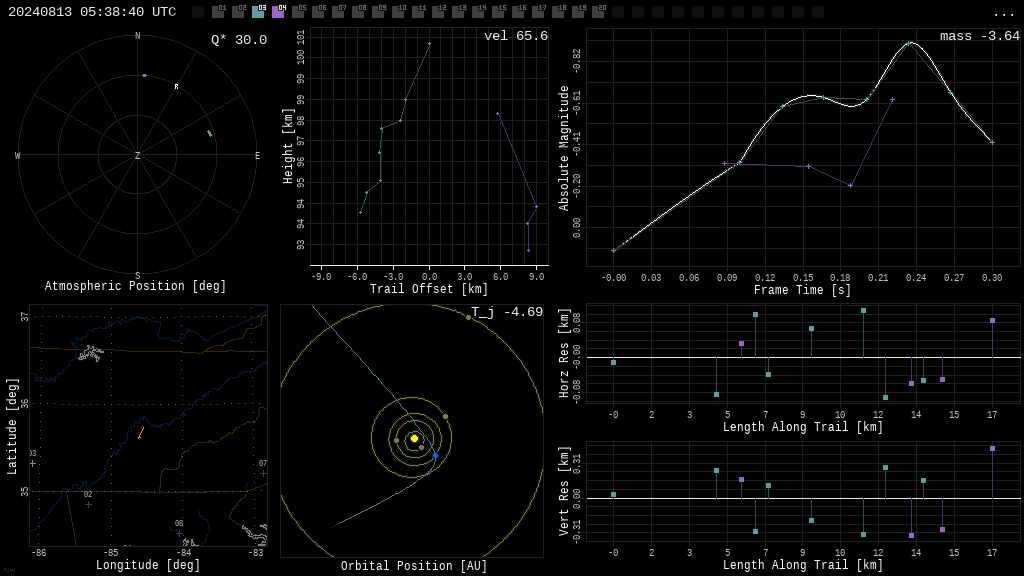Click station marker 02 on map
This screenshot has width=1024, height=576.
[x=88, y=504]
